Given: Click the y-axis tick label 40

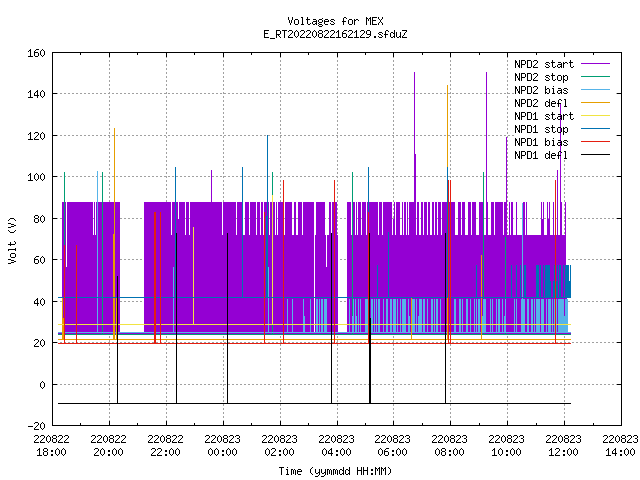Looking at the screenshot, I should (39, 302).
